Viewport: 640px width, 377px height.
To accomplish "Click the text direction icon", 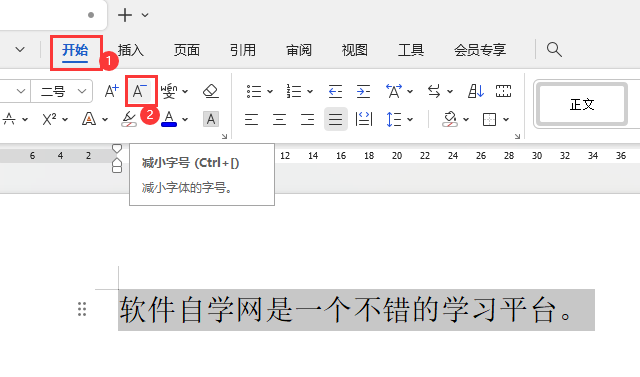I will click(434, 91).
